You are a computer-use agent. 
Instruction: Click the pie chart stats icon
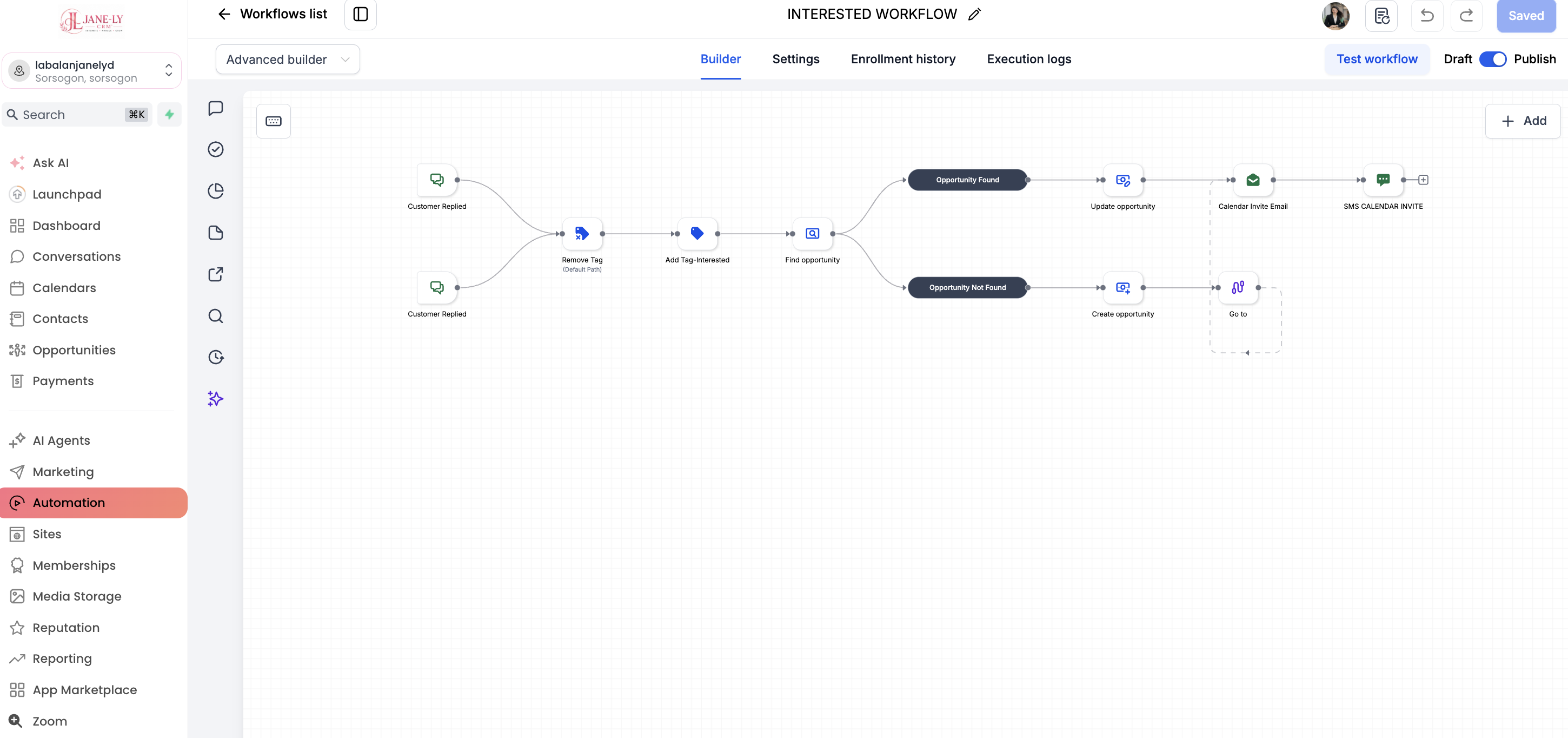(x=216, y=191)
